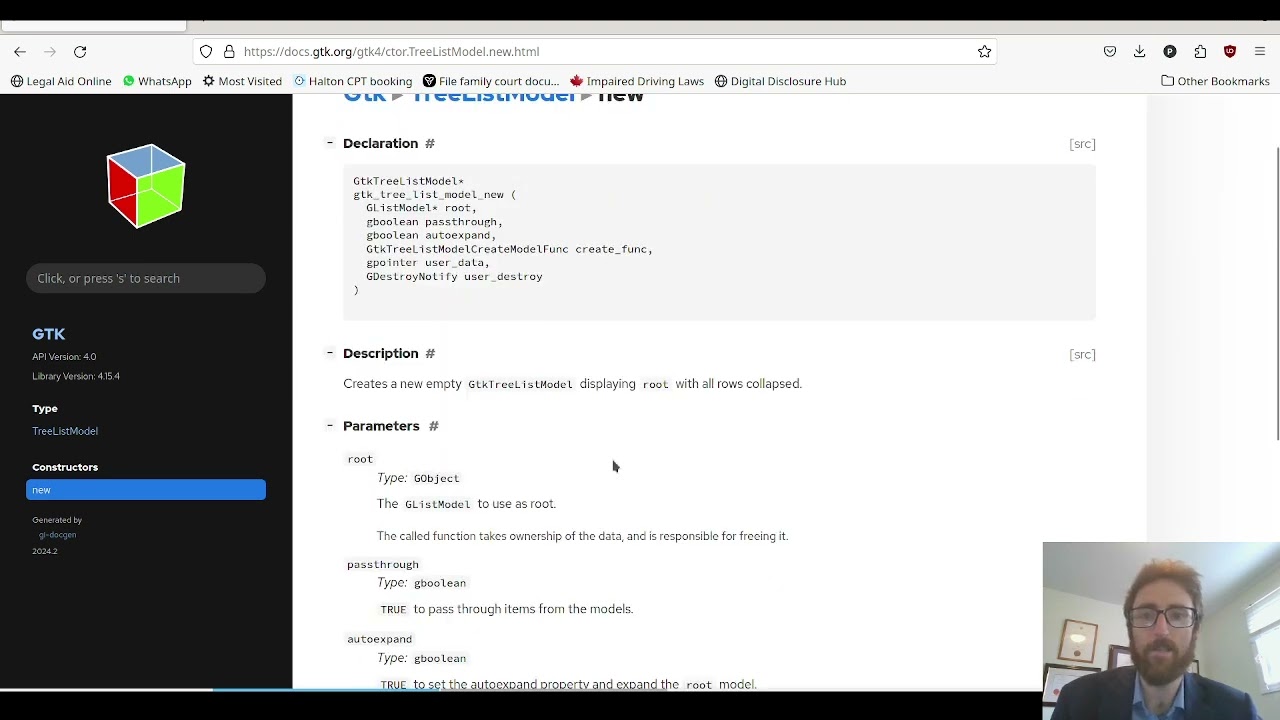The width and height of the screenshot is (1280, 720).
Task: Click the uBlock shield extension icon
Action: point(1230,51)
